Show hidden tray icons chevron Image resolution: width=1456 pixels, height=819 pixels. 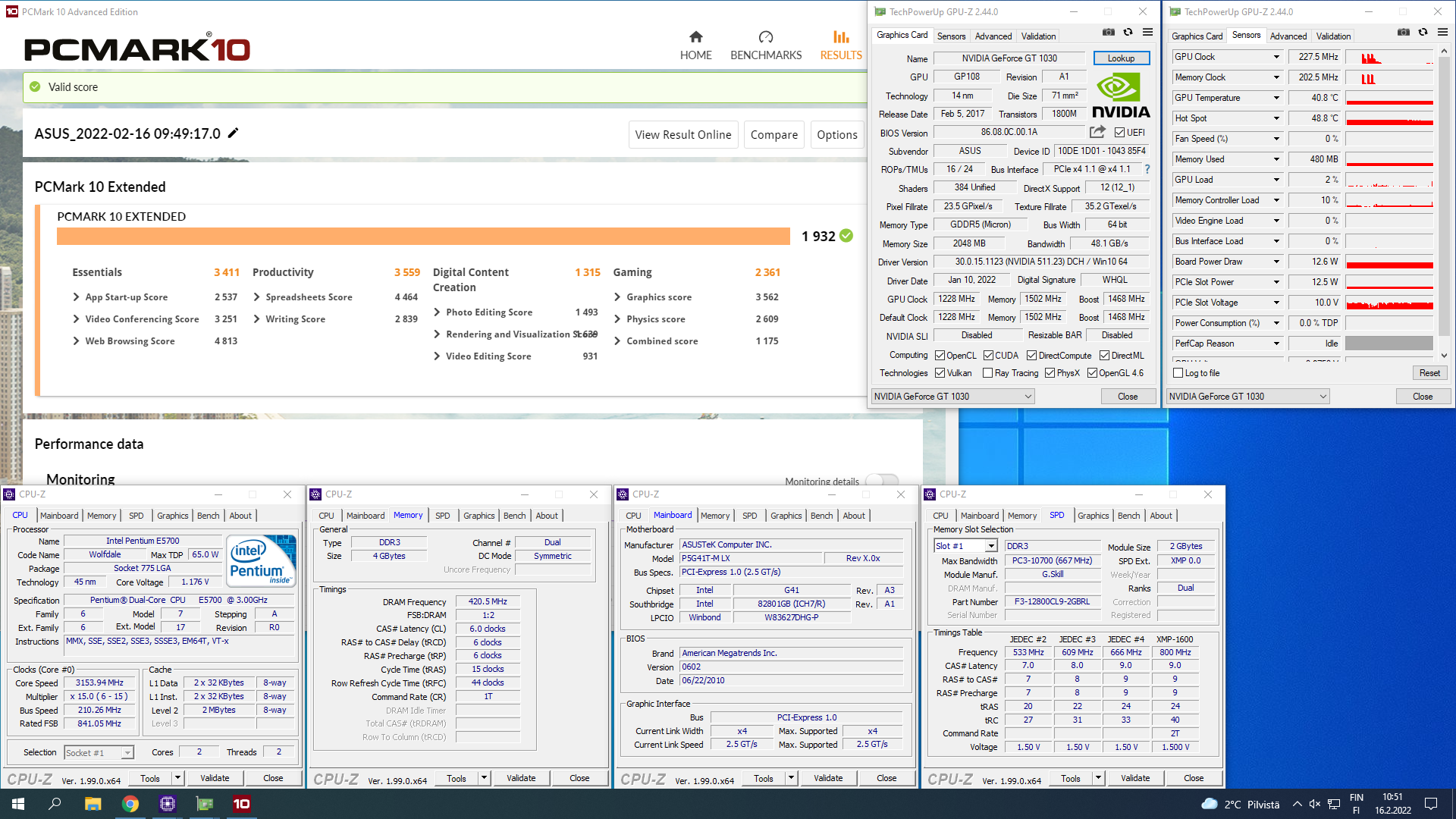pos(1297,805)
